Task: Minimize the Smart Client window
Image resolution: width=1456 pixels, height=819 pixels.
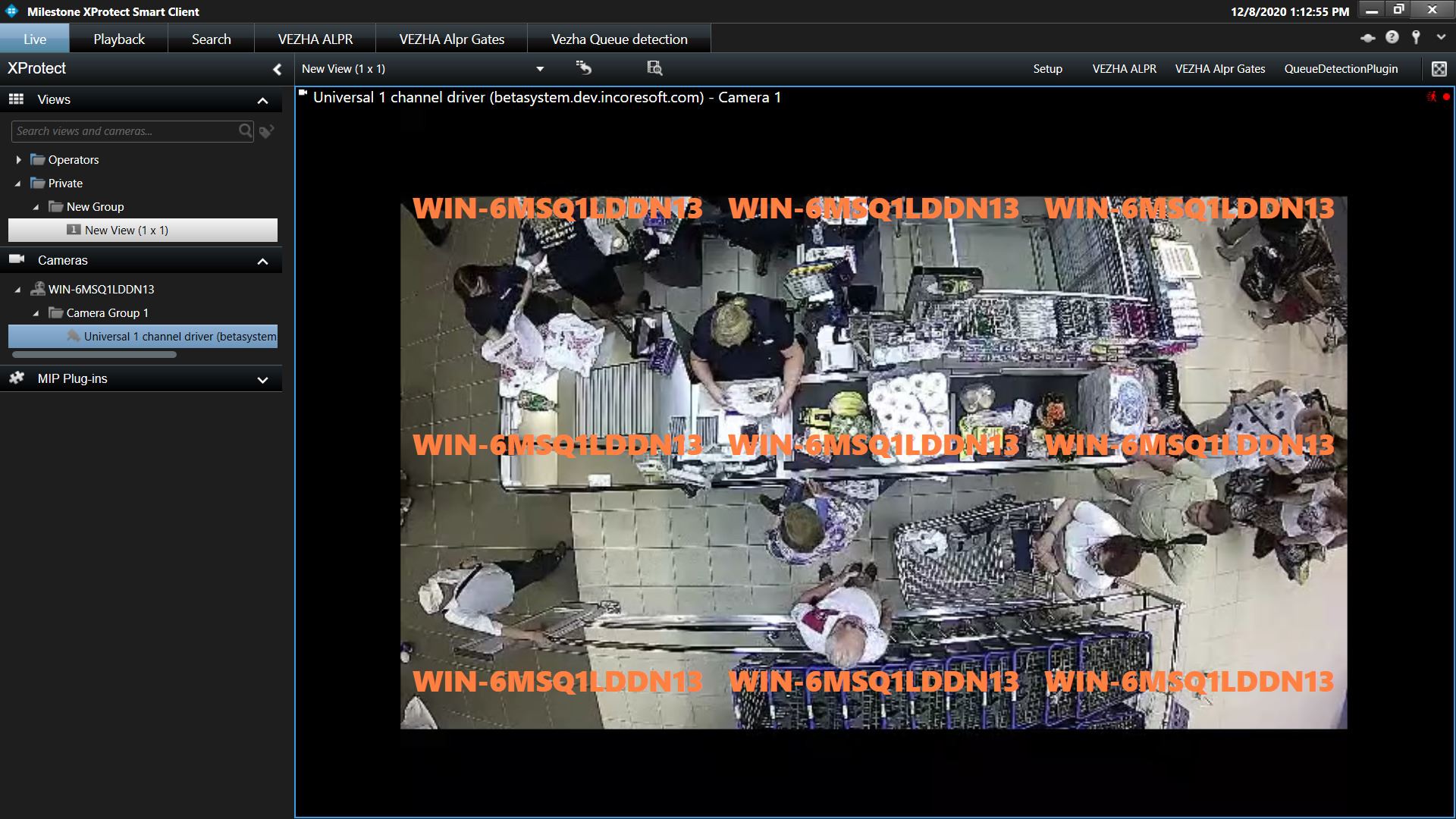Action: 1371,11
